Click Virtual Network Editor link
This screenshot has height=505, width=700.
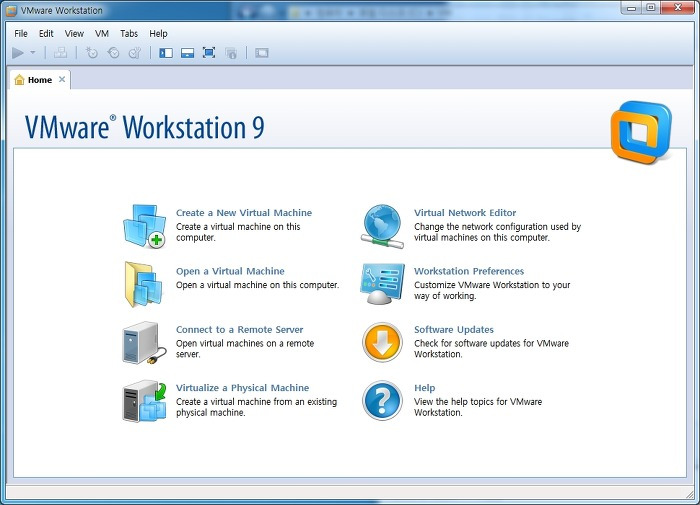point(465,213)
